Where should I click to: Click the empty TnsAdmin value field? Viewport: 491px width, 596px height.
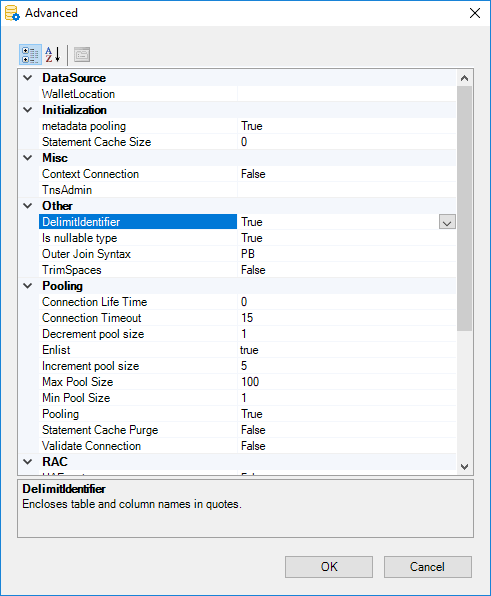click(347, 190)
